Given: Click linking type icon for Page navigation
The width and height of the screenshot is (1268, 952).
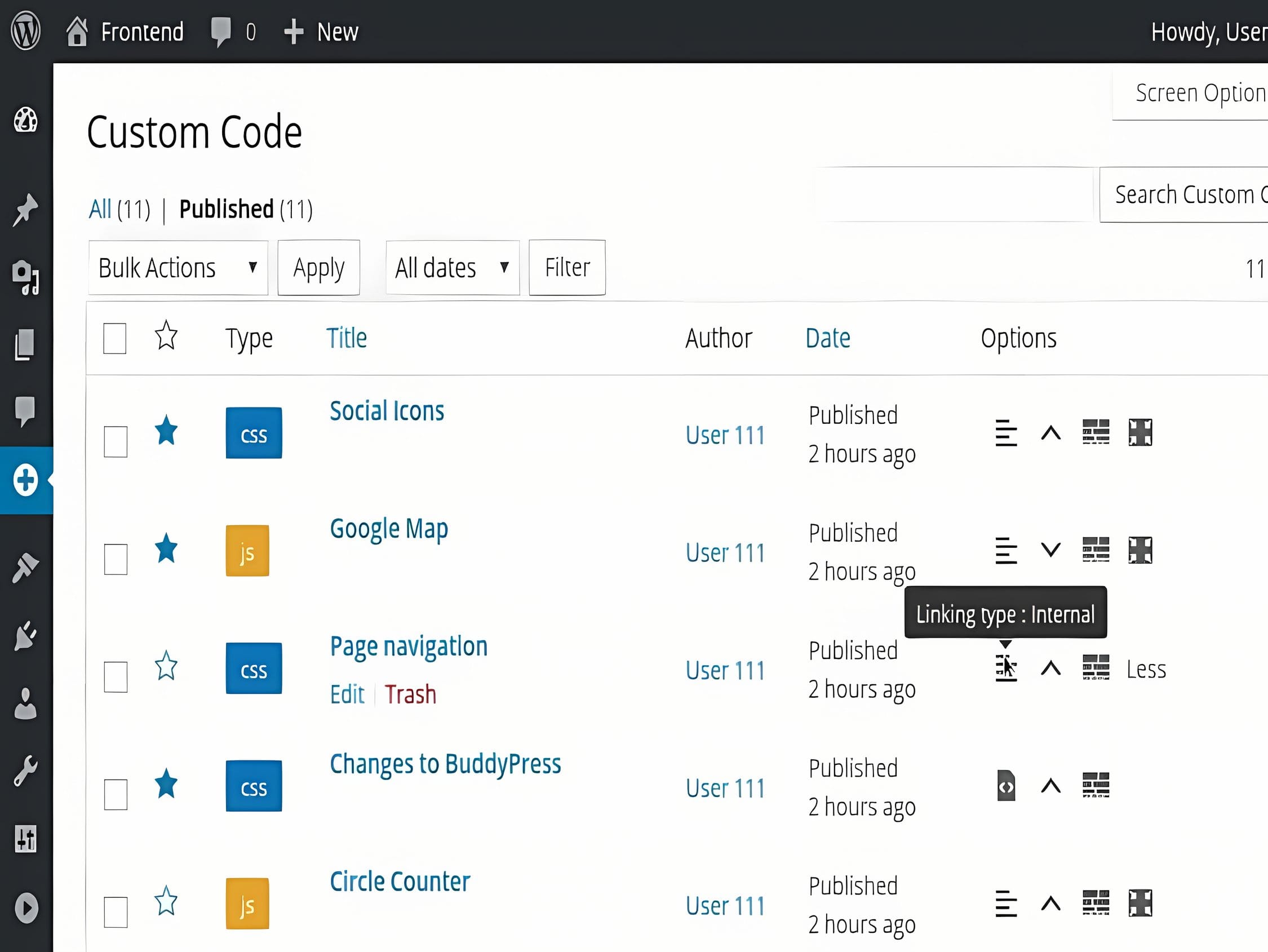Looking at the screenshot, I should coord(1006,668).
